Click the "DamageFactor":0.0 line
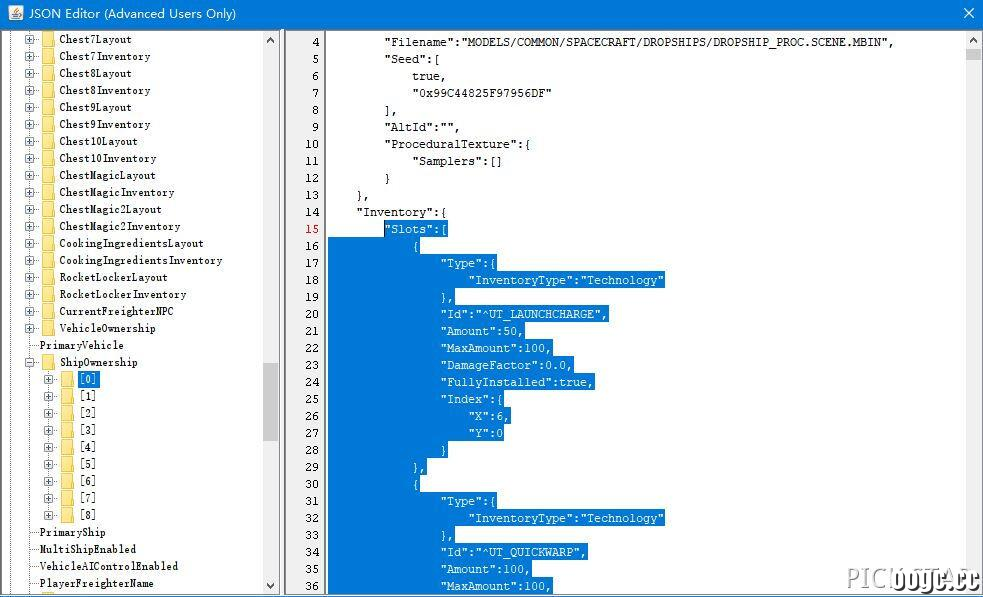This screenshot has height=597, width=983. pyautogui.click(x=507, y=365)
